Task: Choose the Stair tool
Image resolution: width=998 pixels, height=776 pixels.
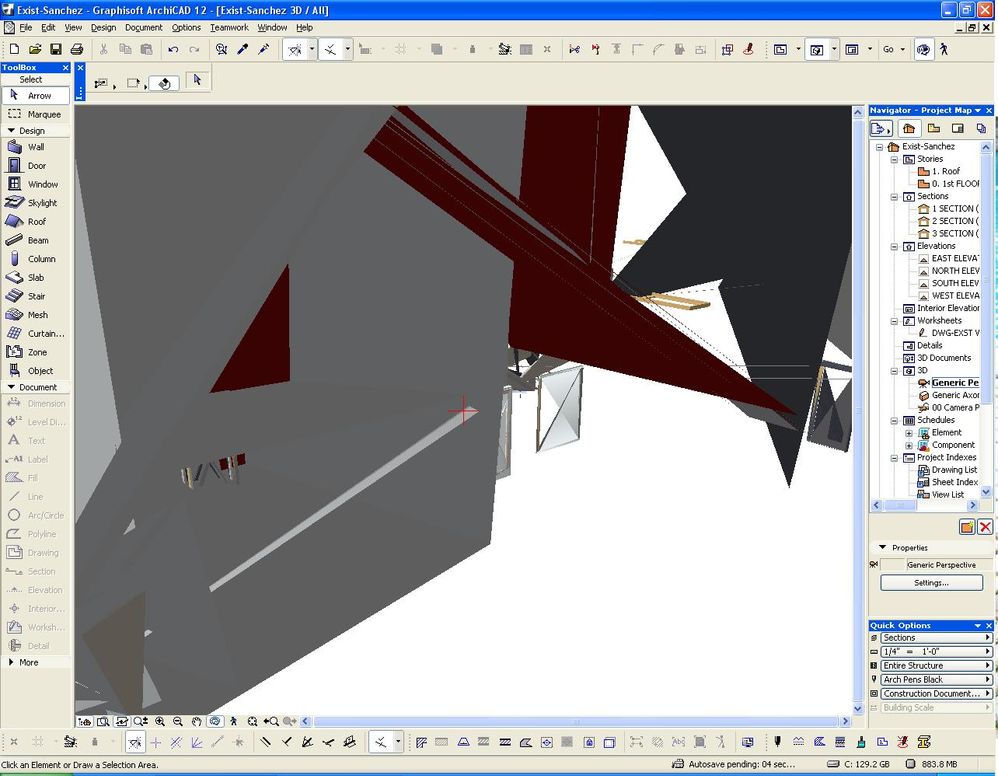Action: coord(36,296)
